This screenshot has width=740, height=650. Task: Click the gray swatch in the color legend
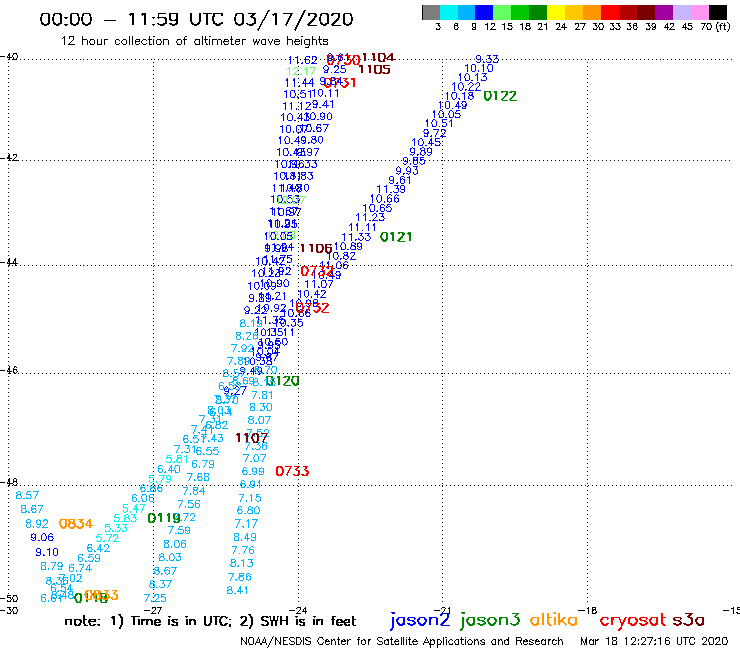coord(431,12)
